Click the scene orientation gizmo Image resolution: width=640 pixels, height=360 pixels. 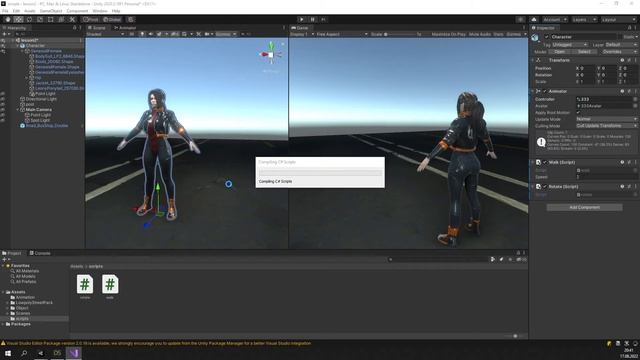271,54
